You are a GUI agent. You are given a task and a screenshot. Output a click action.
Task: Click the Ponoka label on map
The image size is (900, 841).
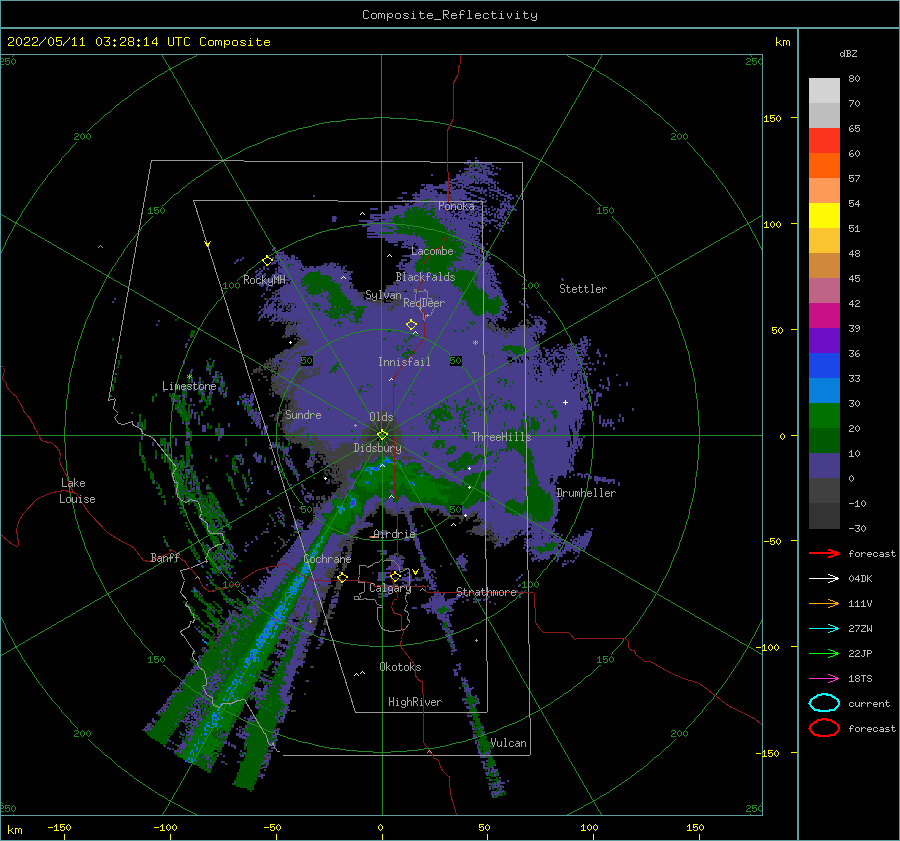(x=456, y=206)
